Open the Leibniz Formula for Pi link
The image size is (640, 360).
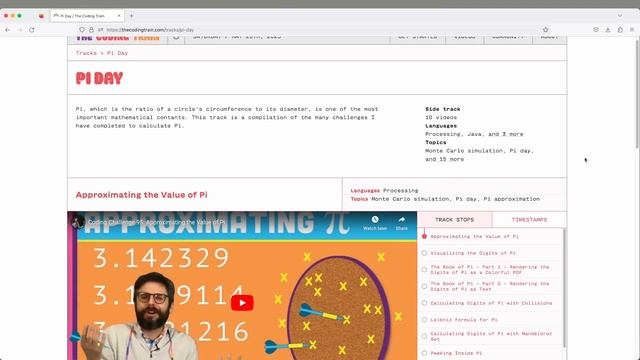[x=464, y=320]
